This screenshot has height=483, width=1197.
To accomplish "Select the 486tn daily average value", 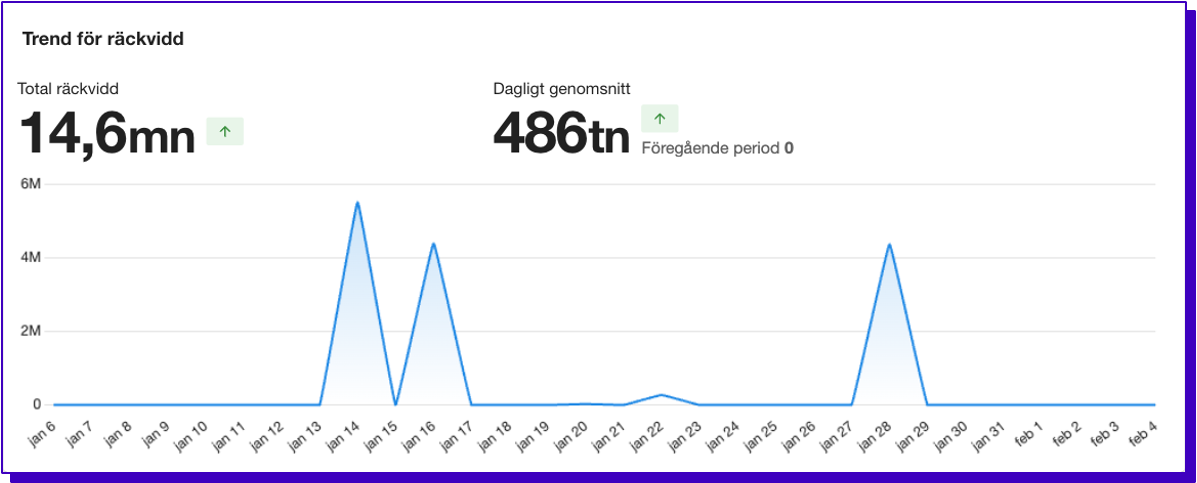I will [561, 133].
